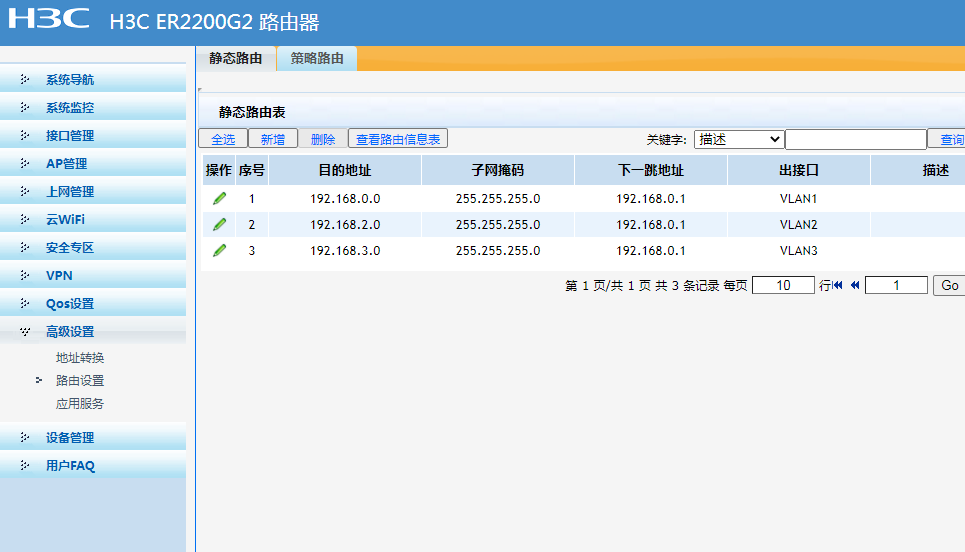965x552 pixels.
Task: Expand the 用户FAQ menu
Action: pyautogui.click(x=93, y=466)
